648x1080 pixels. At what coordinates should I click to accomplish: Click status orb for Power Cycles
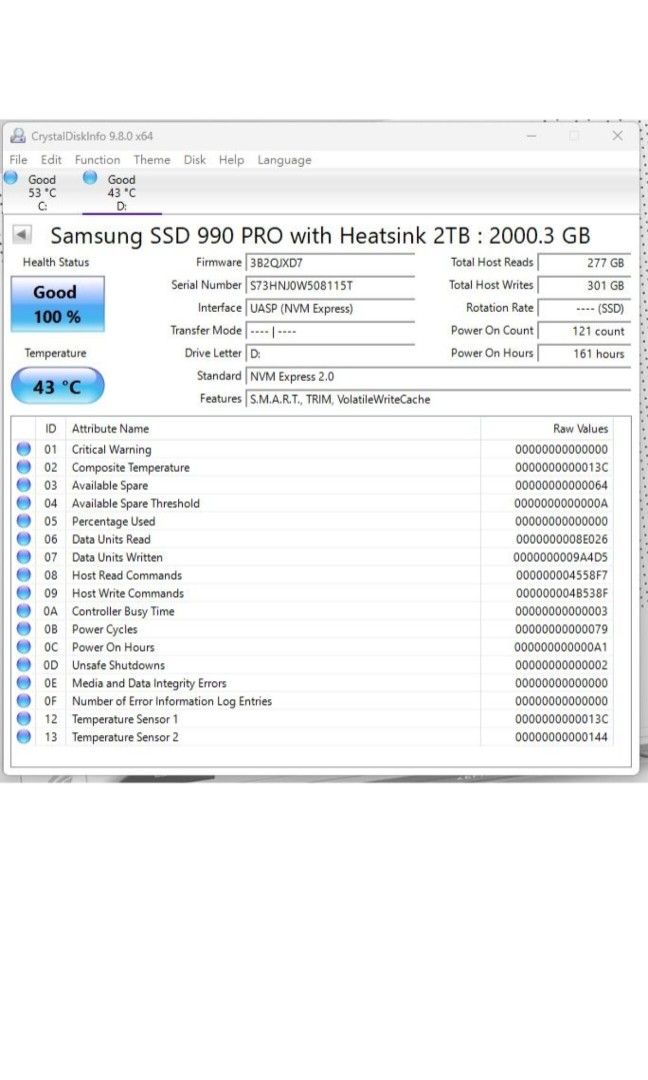pyautogui.click(x=23, y=629)
